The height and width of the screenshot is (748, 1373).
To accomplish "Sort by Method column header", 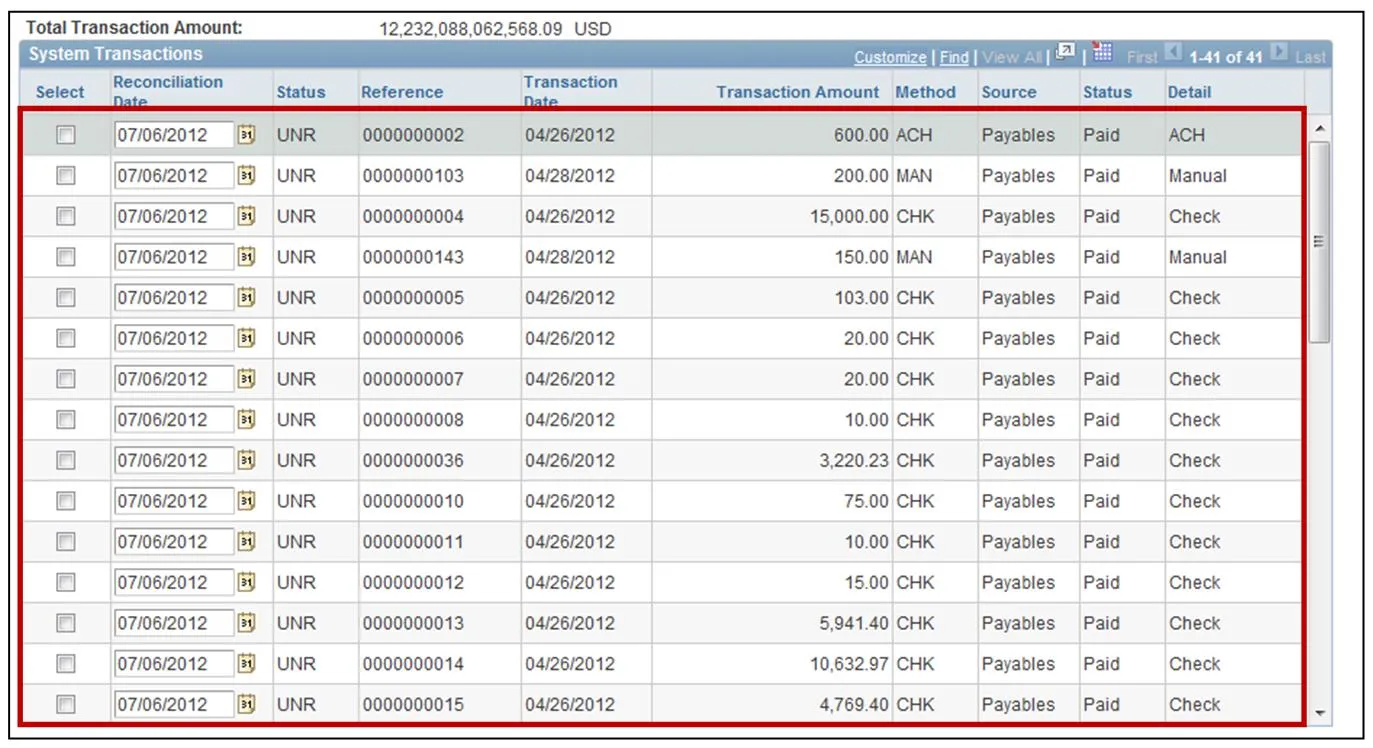I will [925, 92].
